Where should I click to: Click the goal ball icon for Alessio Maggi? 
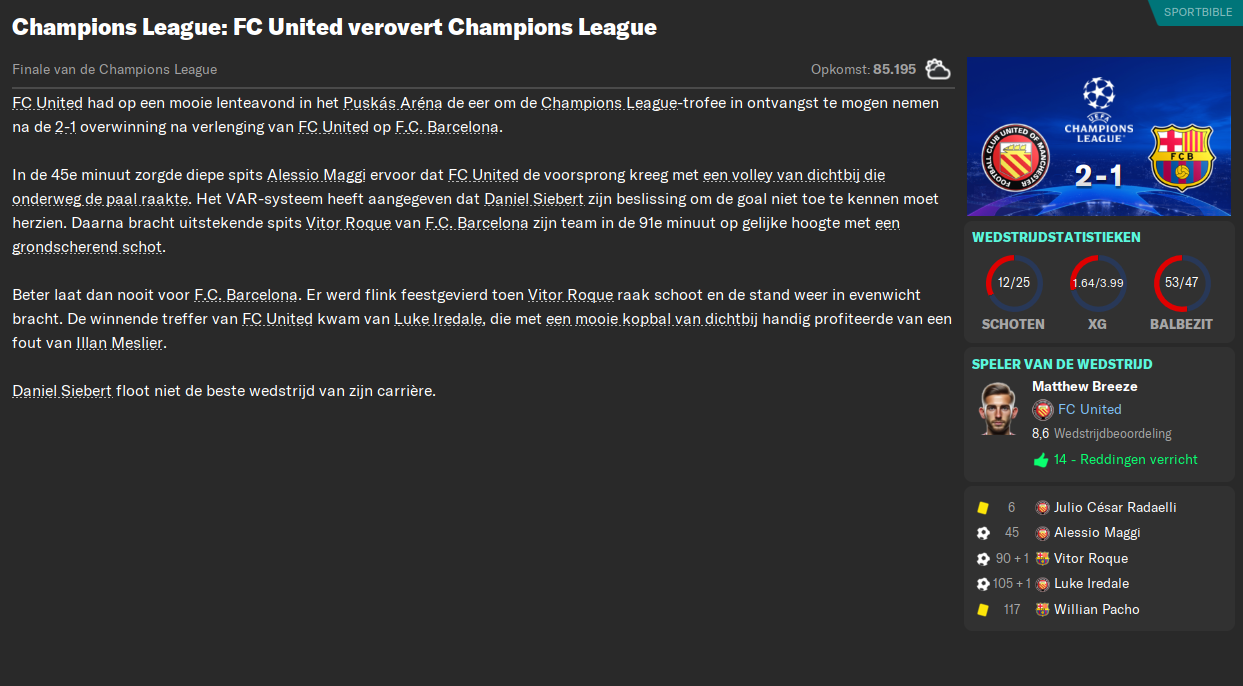tap(983, 533)
